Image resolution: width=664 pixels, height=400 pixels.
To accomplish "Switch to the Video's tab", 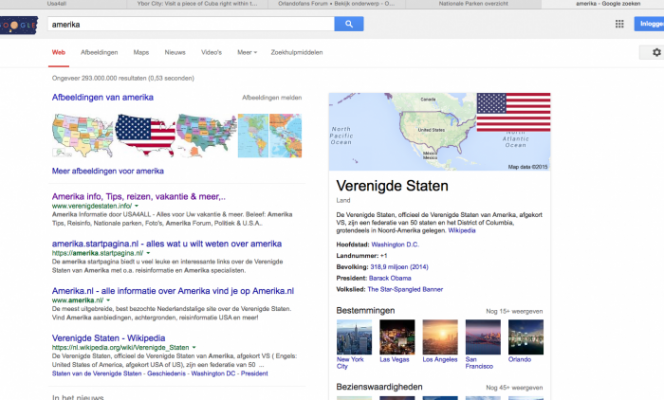I will point(211,52).
